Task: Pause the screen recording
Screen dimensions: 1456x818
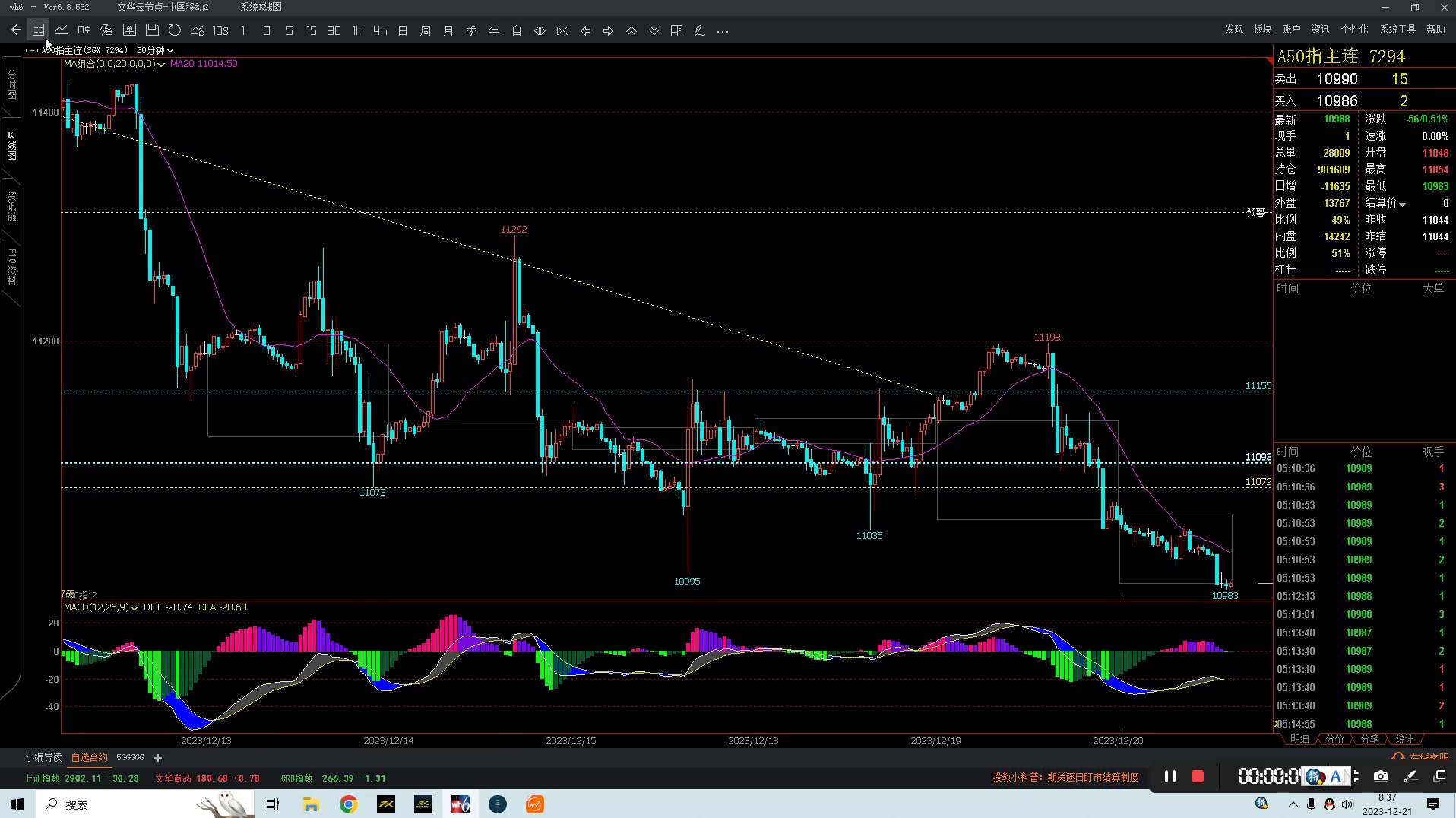Action: pyautogui.click(x=1170, y=776)
